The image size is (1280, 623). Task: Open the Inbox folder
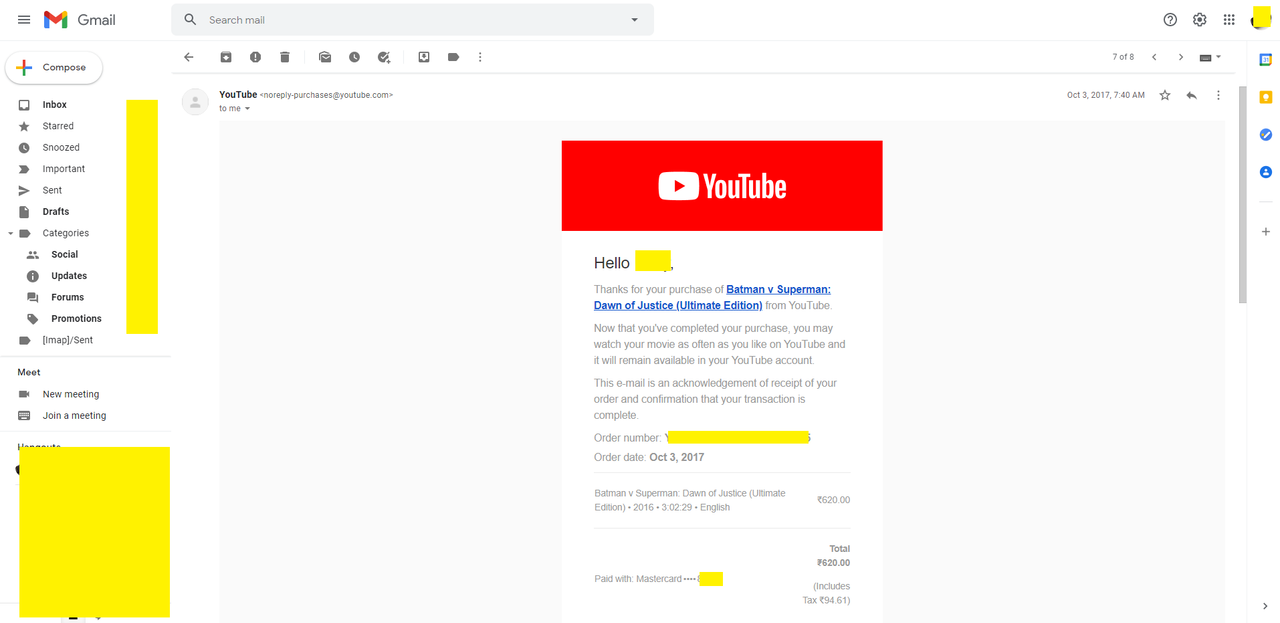point(54,105)
